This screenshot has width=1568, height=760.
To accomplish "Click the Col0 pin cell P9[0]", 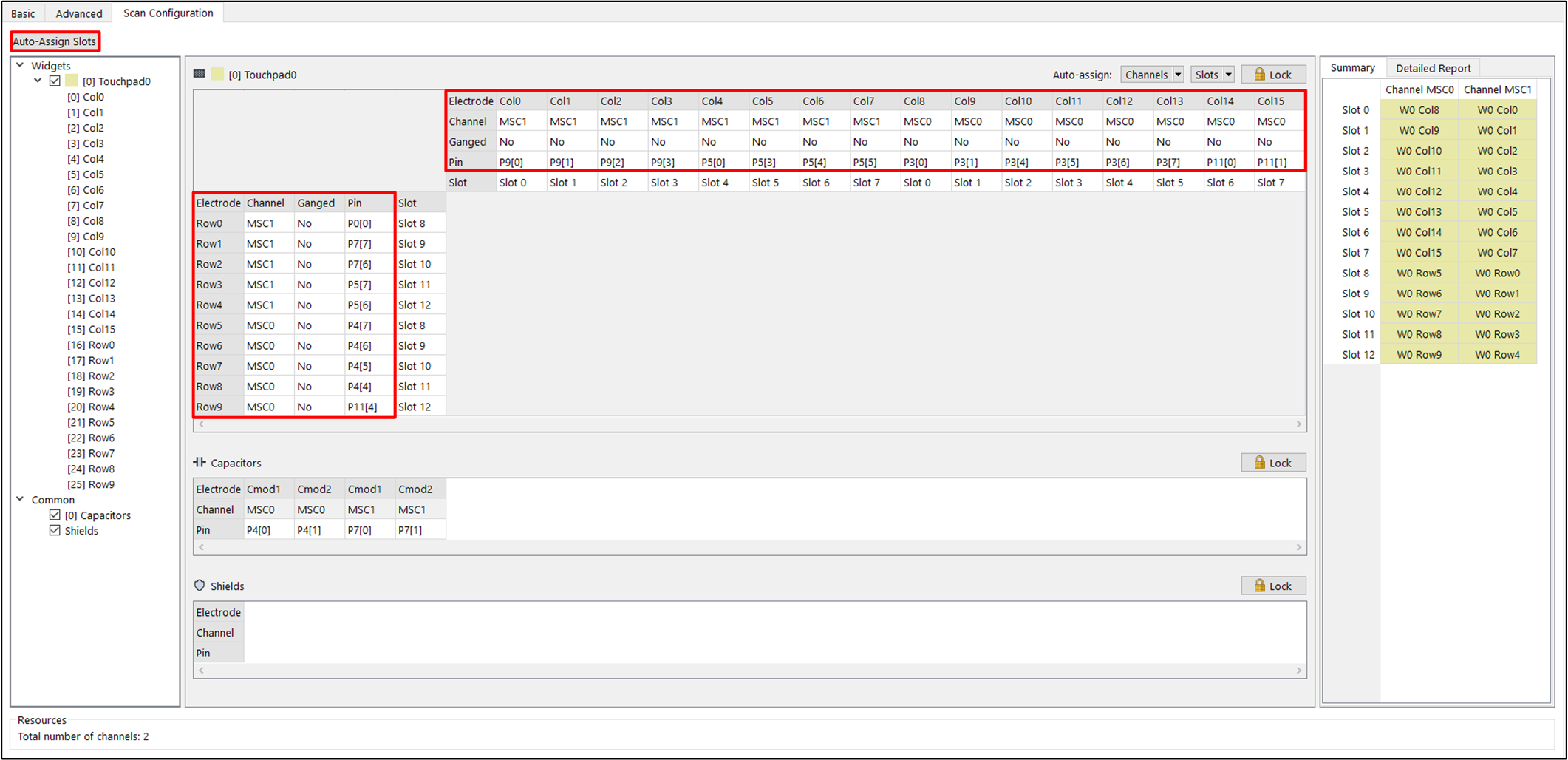I will click(521, 162).
